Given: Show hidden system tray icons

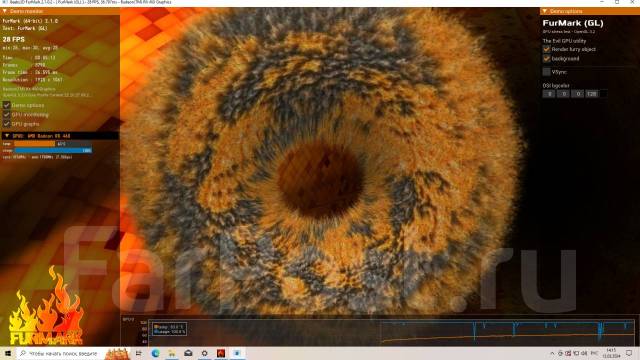Looking at the screenshot, I should point(553,353).
